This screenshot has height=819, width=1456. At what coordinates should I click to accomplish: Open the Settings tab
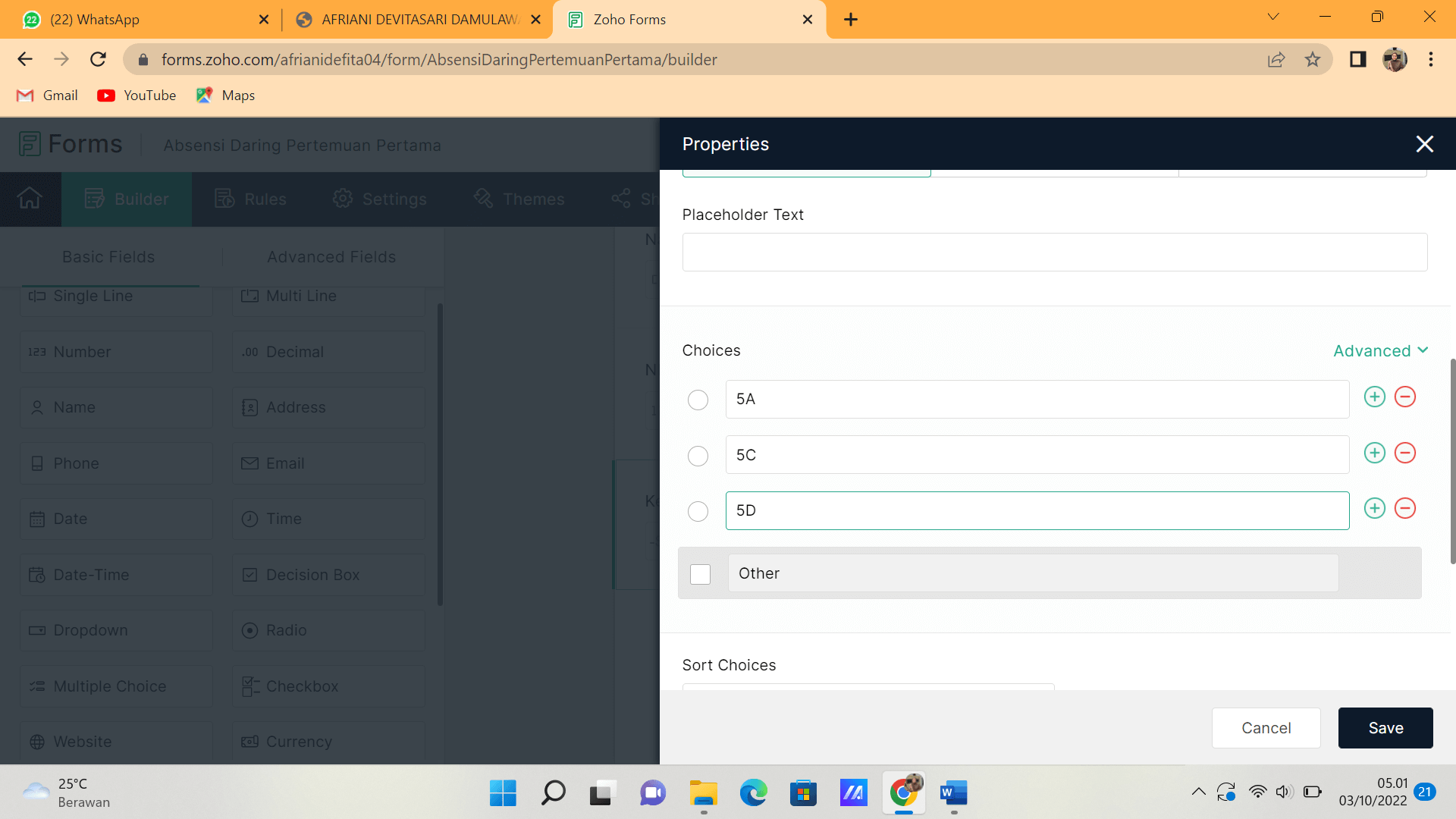coord(380,199)
